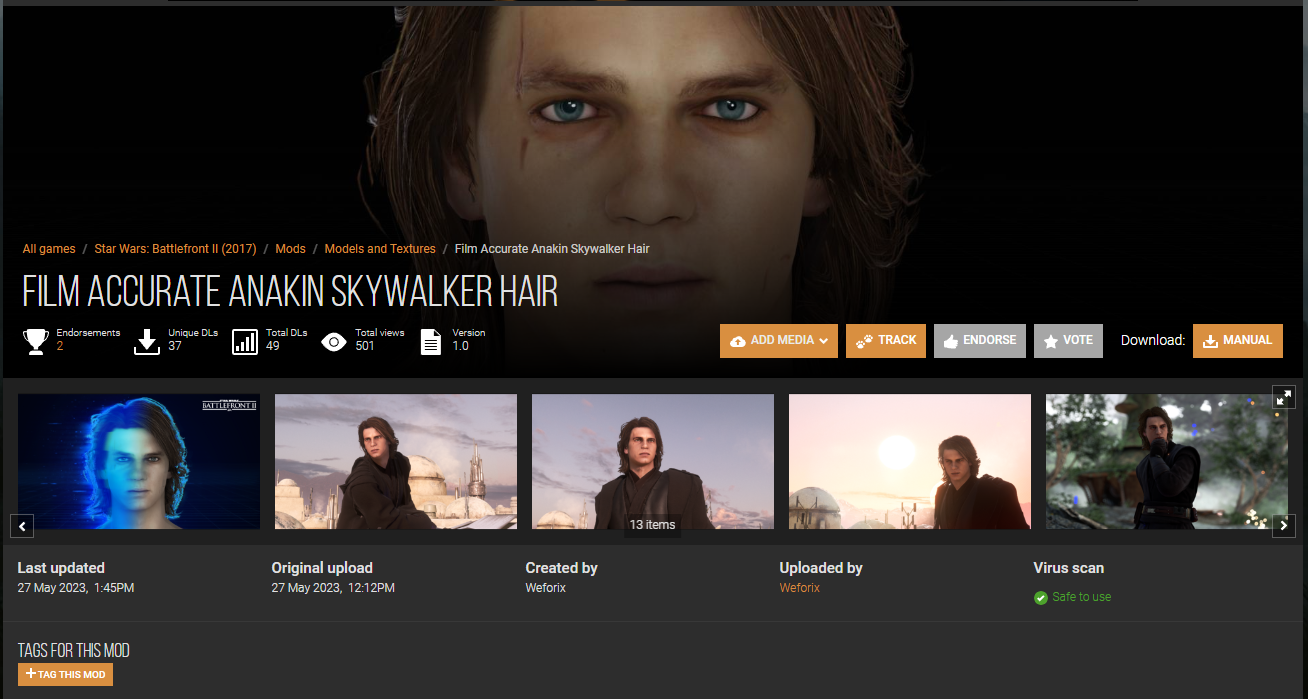Open the All games breadcrumb
This screenshot has height=699, width=1308.
click(49, 249)
